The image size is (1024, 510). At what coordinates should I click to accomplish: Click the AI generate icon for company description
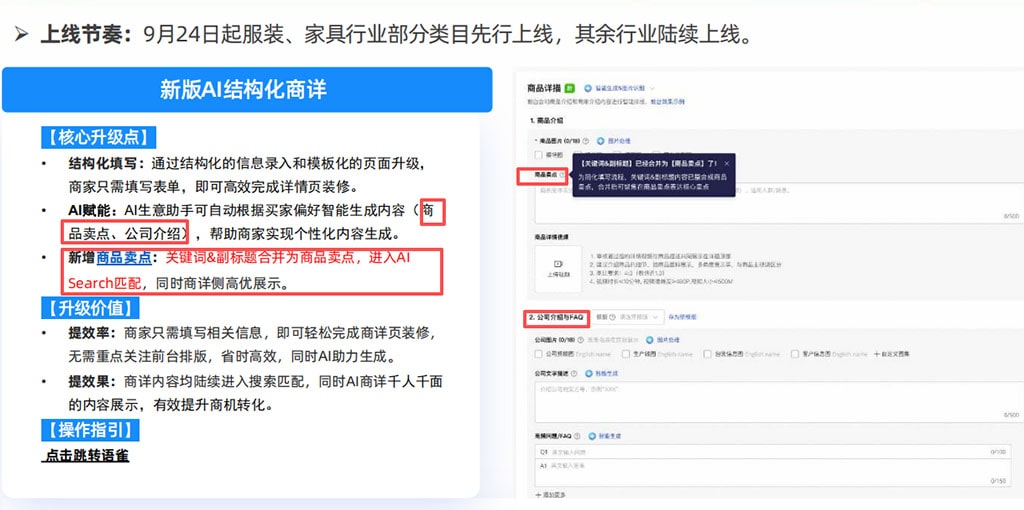coord(588,374)
